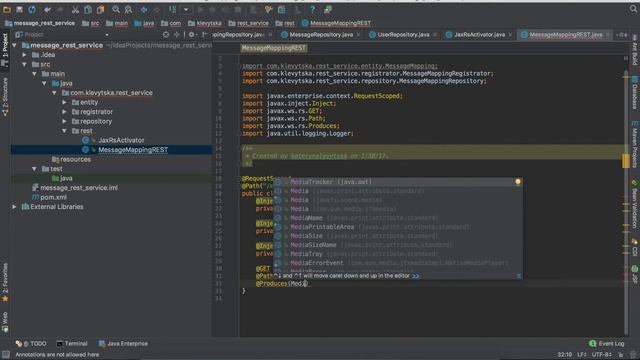The height and width of the screenshot is (360, 640).
Task: Open the Terminal tool window
Action: 72,344
